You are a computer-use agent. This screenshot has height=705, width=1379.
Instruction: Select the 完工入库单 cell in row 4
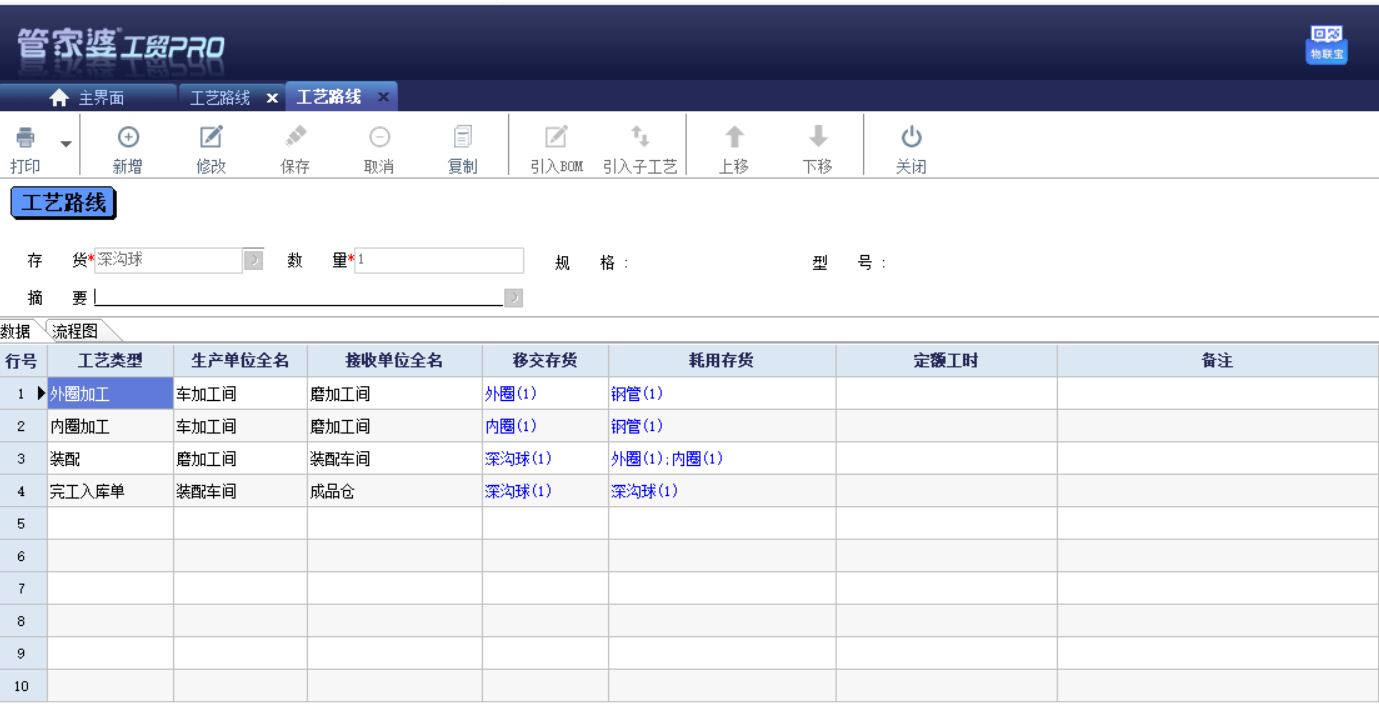[x=110, y=492]
